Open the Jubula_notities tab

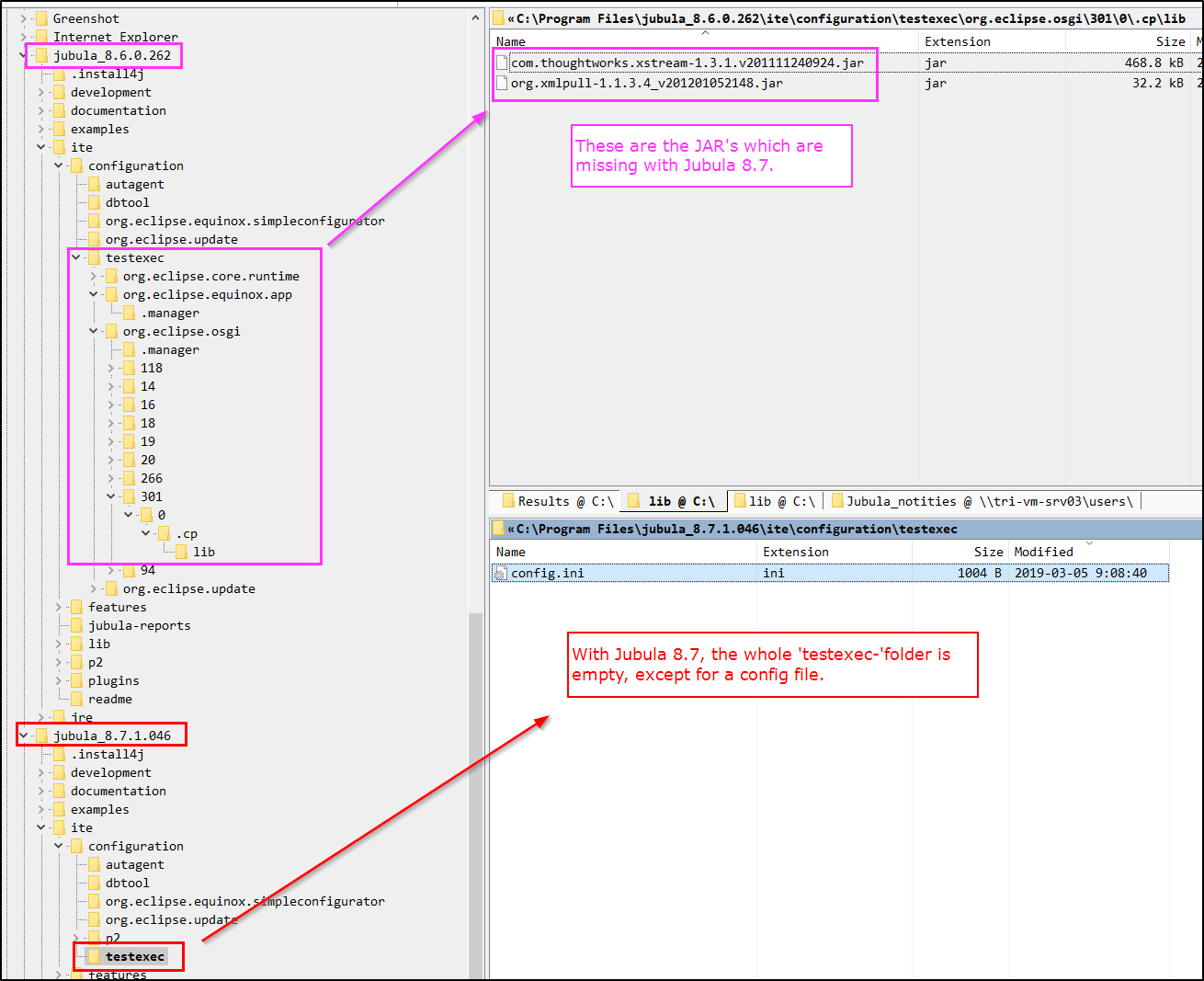click(x=983, y=501)
